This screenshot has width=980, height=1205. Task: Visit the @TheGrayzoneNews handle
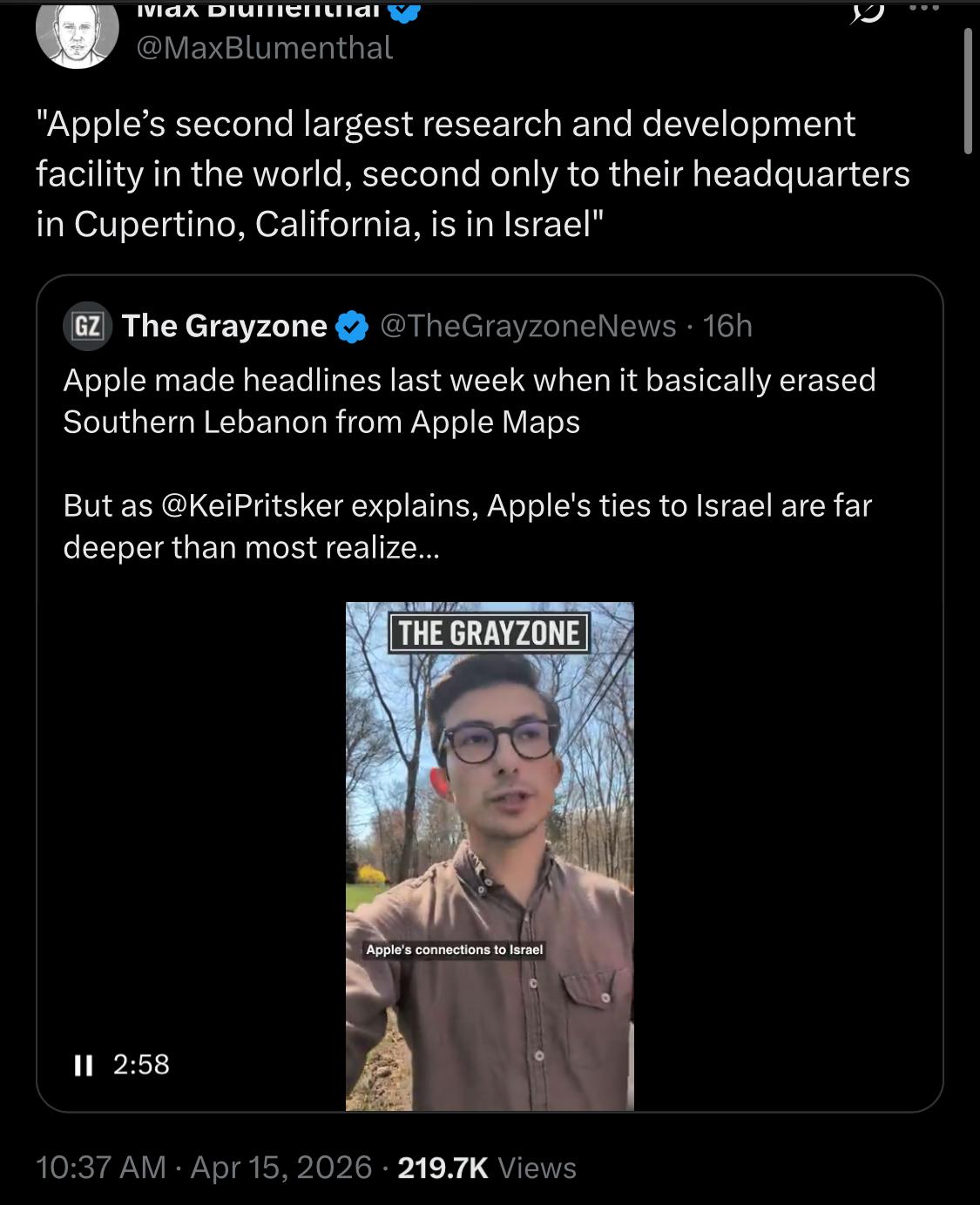point(528,326)
